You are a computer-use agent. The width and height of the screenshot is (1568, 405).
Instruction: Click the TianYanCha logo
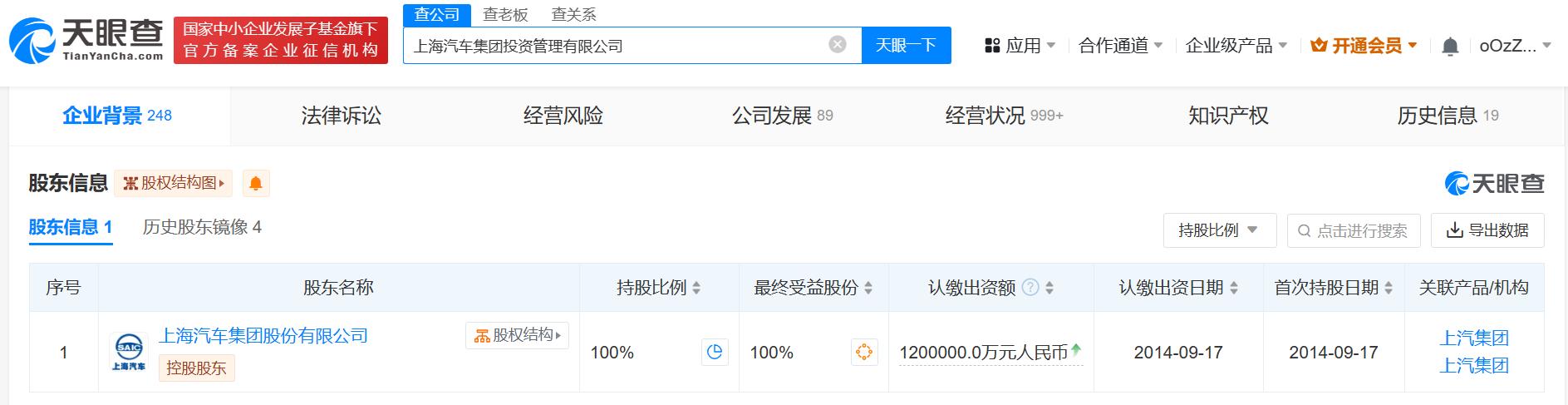pos(86,40)
